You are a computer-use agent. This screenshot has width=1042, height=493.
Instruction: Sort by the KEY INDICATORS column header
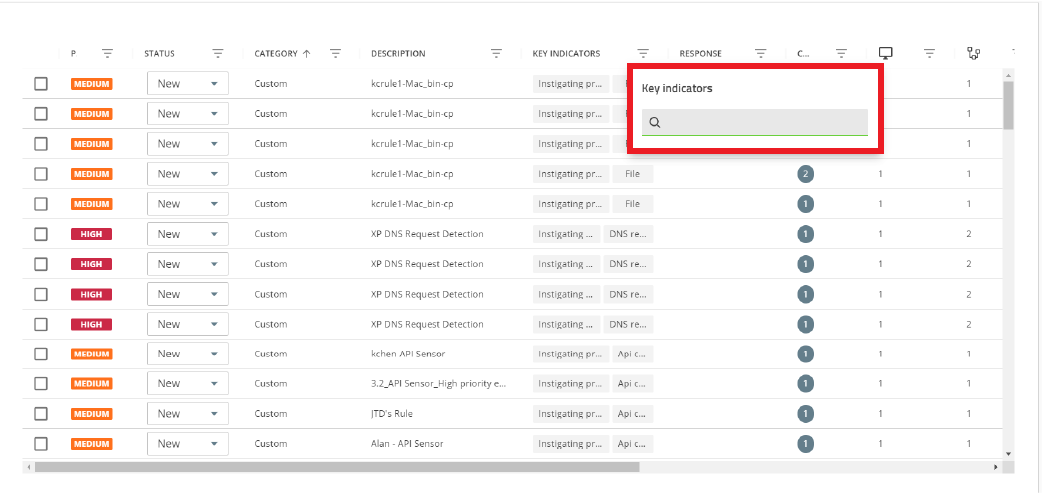566,54
